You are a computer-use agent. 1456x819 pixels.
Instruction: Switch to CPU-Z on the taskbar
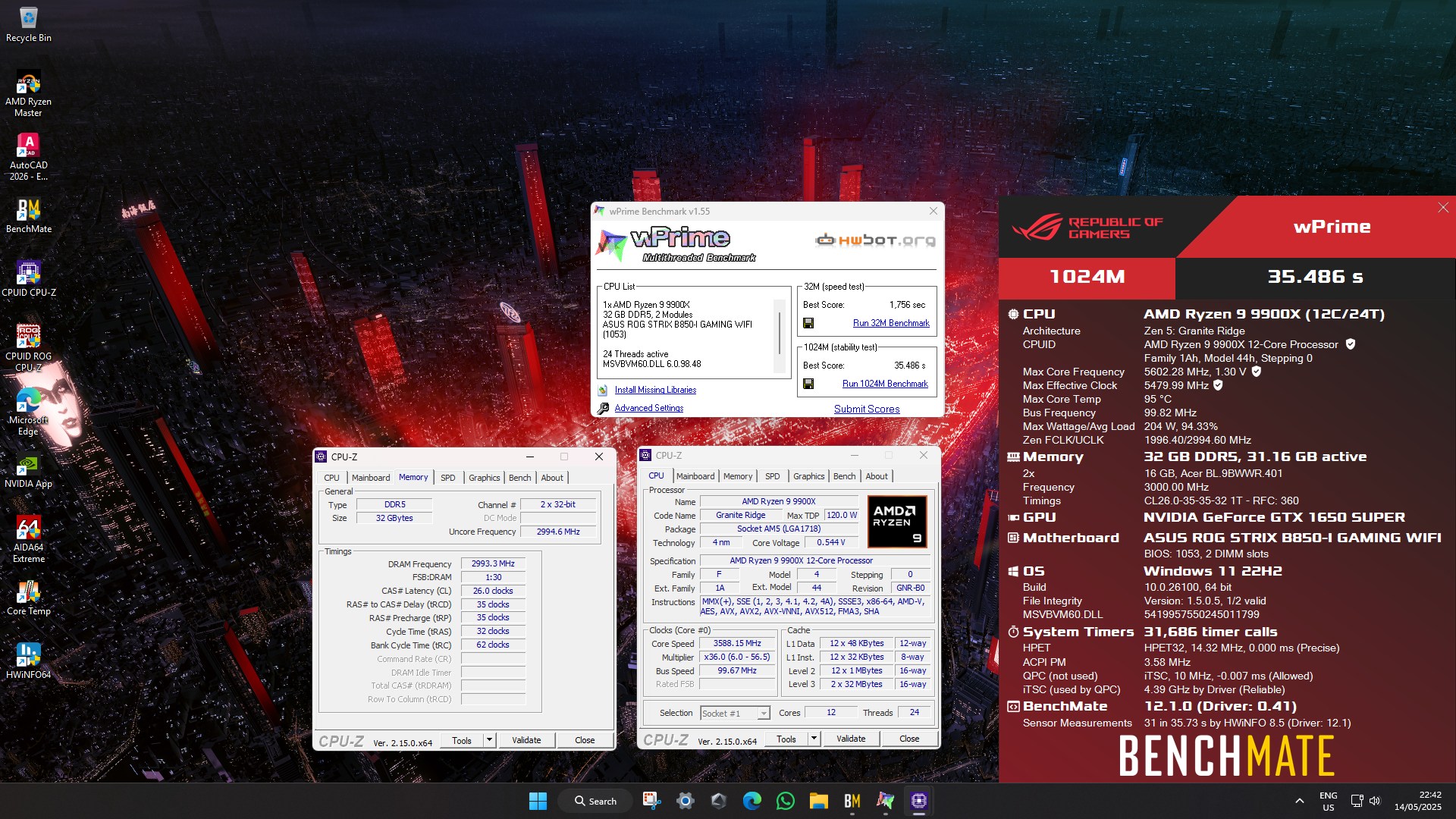click(x=918, y=801)
